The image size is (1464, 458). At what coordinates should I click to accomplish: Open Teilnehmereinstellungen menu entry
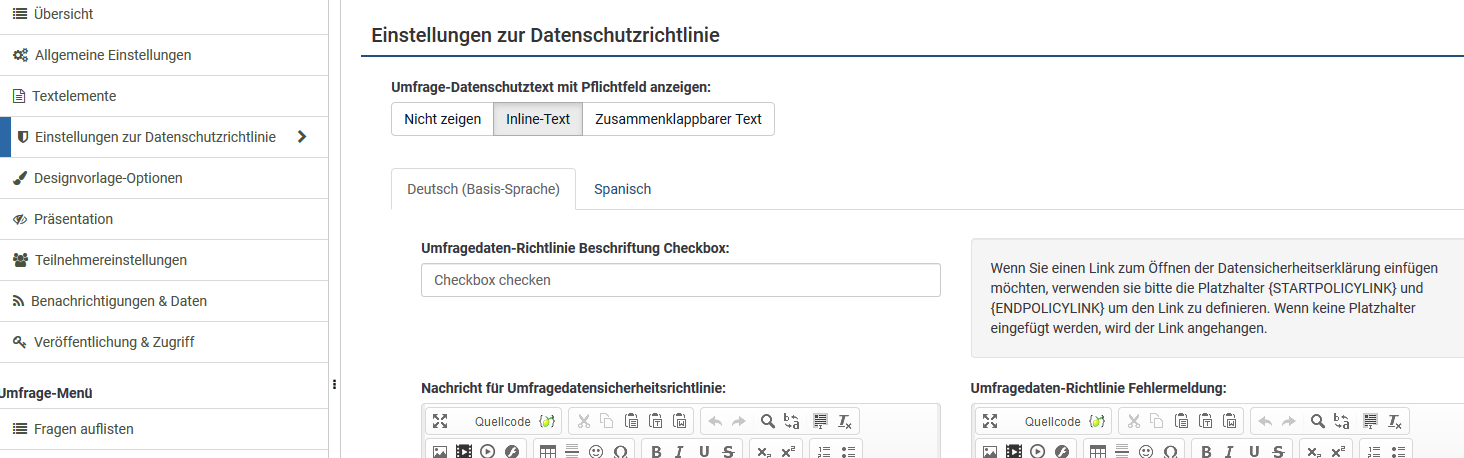click(110, 260)
